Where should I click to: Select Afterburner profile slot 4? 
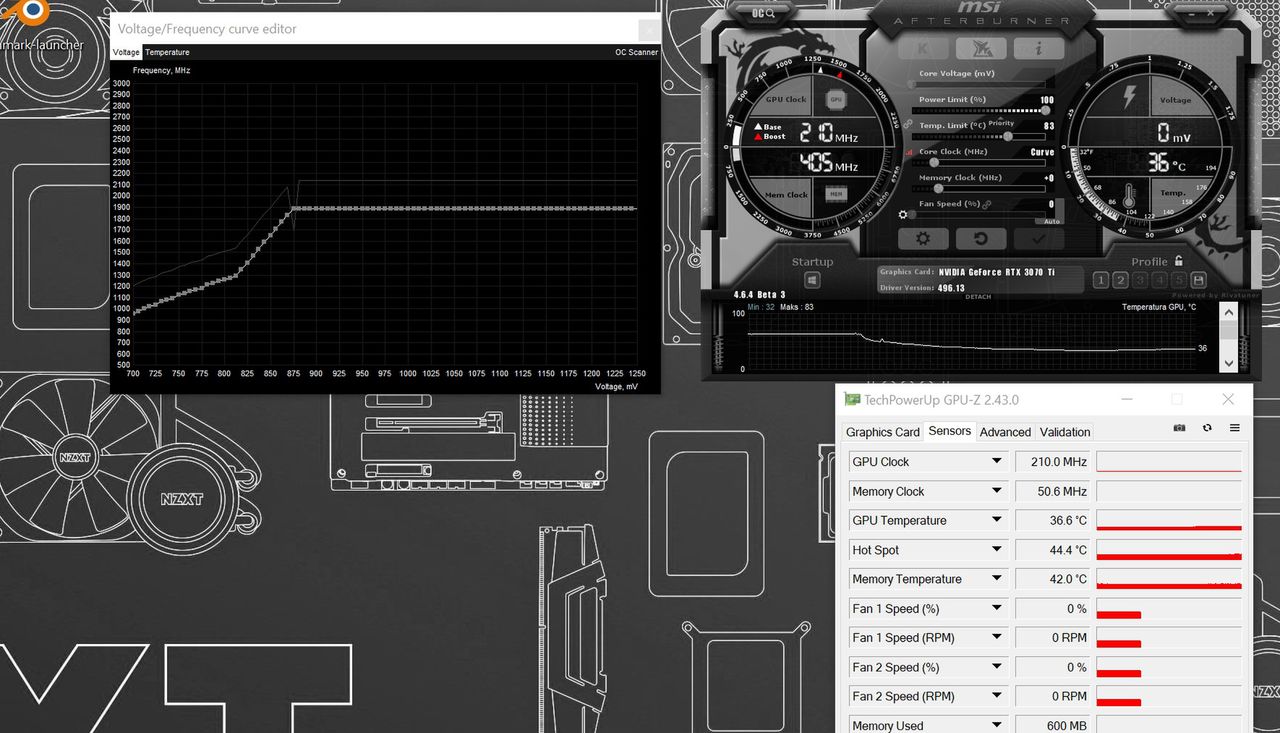point(1160,280)
